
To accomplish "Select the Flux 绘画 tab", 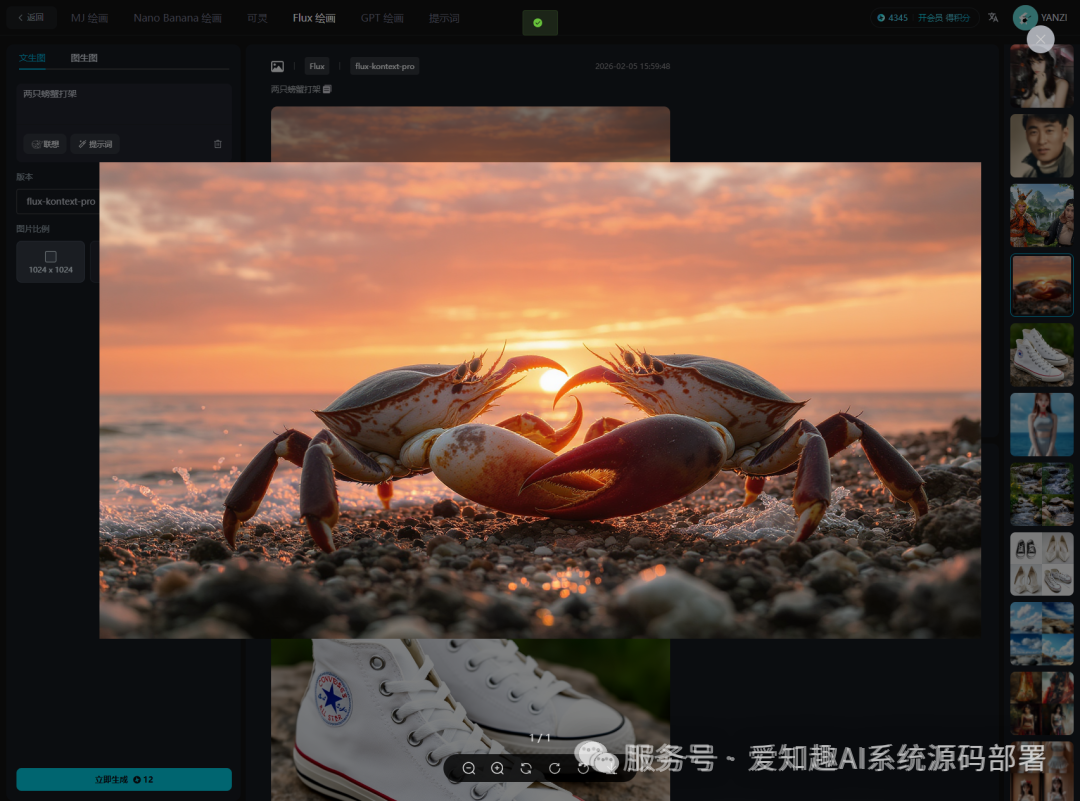I will pos(314,18).
